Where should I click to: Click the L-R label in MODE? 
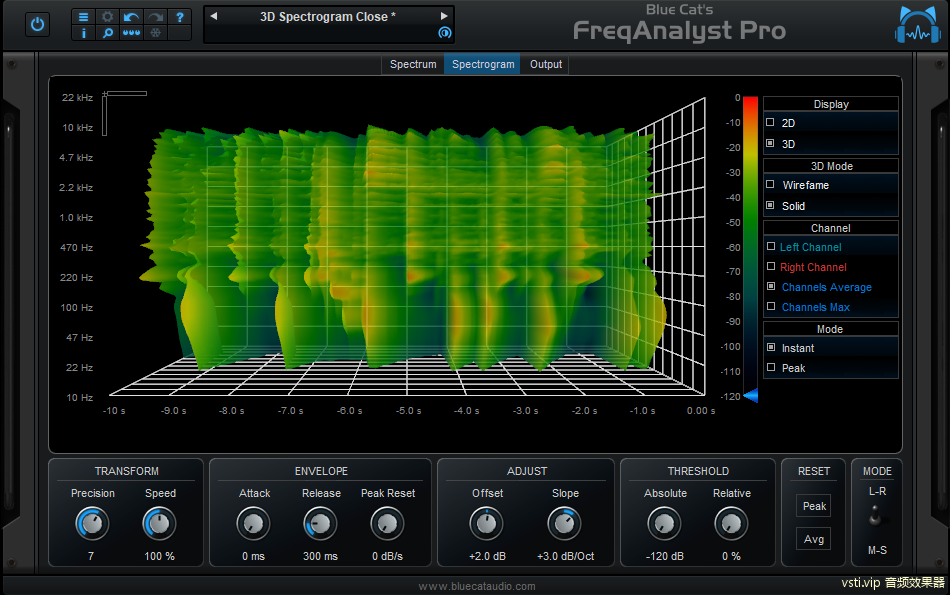click(x=877, y=491)
